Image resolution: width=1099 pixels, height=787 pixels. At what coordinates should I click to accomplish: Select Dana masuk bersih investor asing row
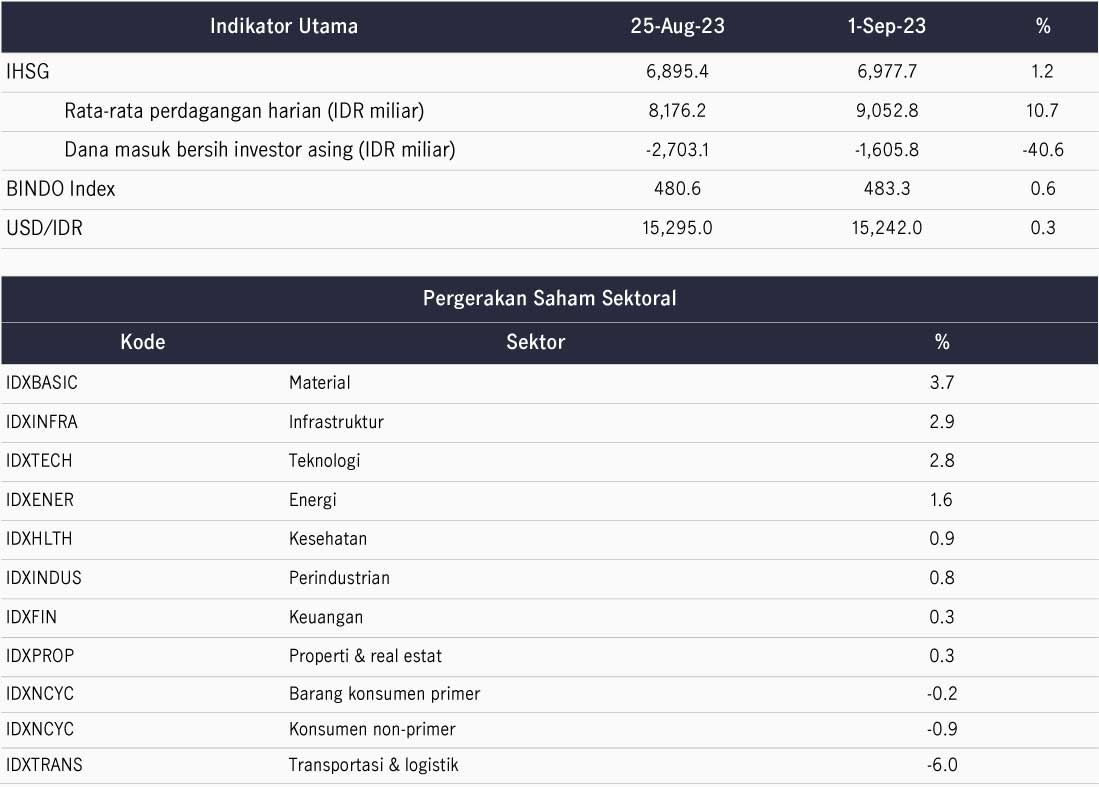550,151
